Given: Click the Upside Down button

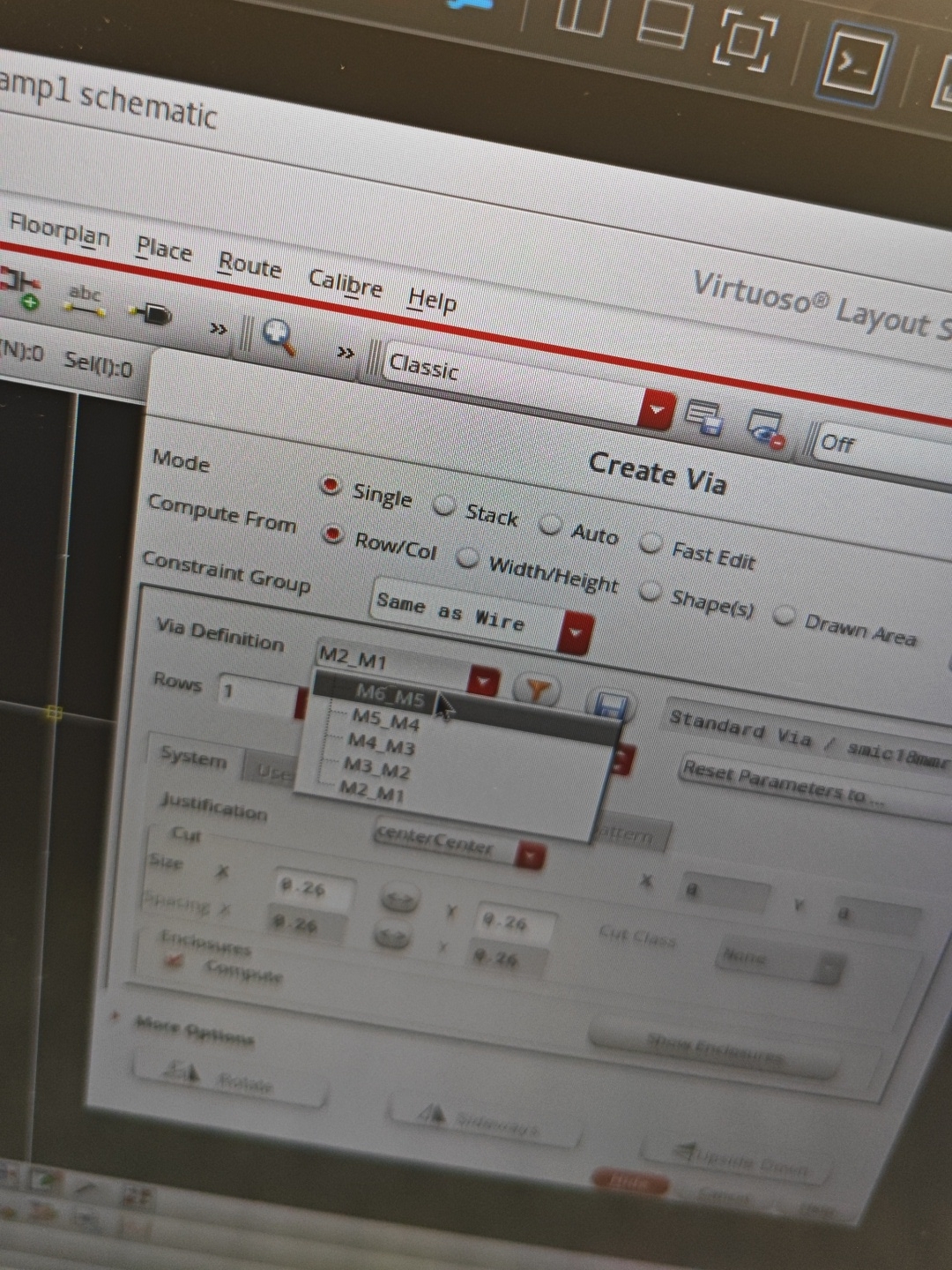Looking at the screenshot, I should (x=739, y=1157).
